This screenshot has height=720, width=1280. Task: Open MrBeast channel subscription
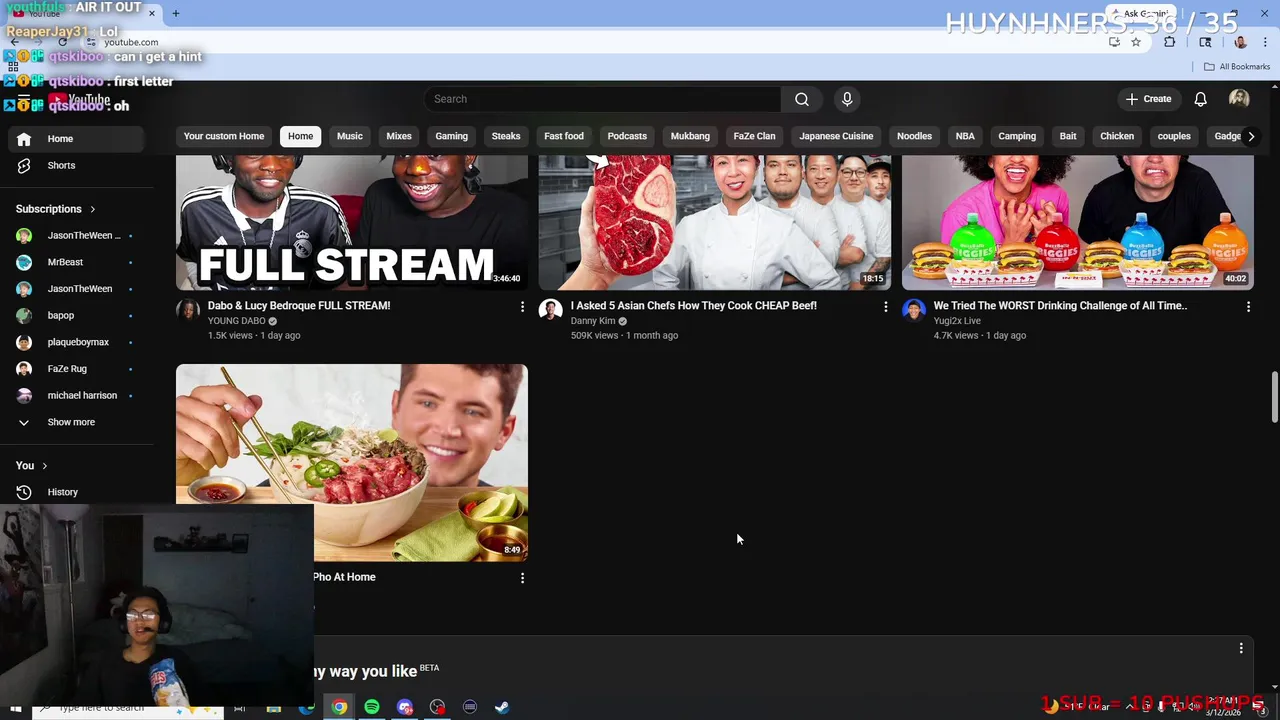(x=76, y=262)
